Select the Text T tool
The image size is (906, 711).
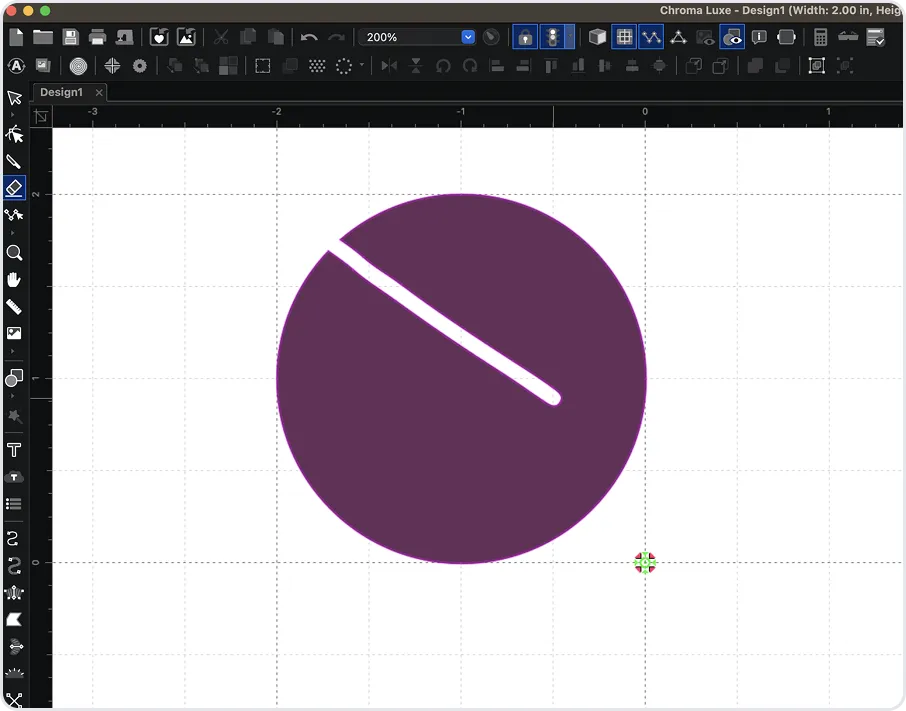[14, 450]
